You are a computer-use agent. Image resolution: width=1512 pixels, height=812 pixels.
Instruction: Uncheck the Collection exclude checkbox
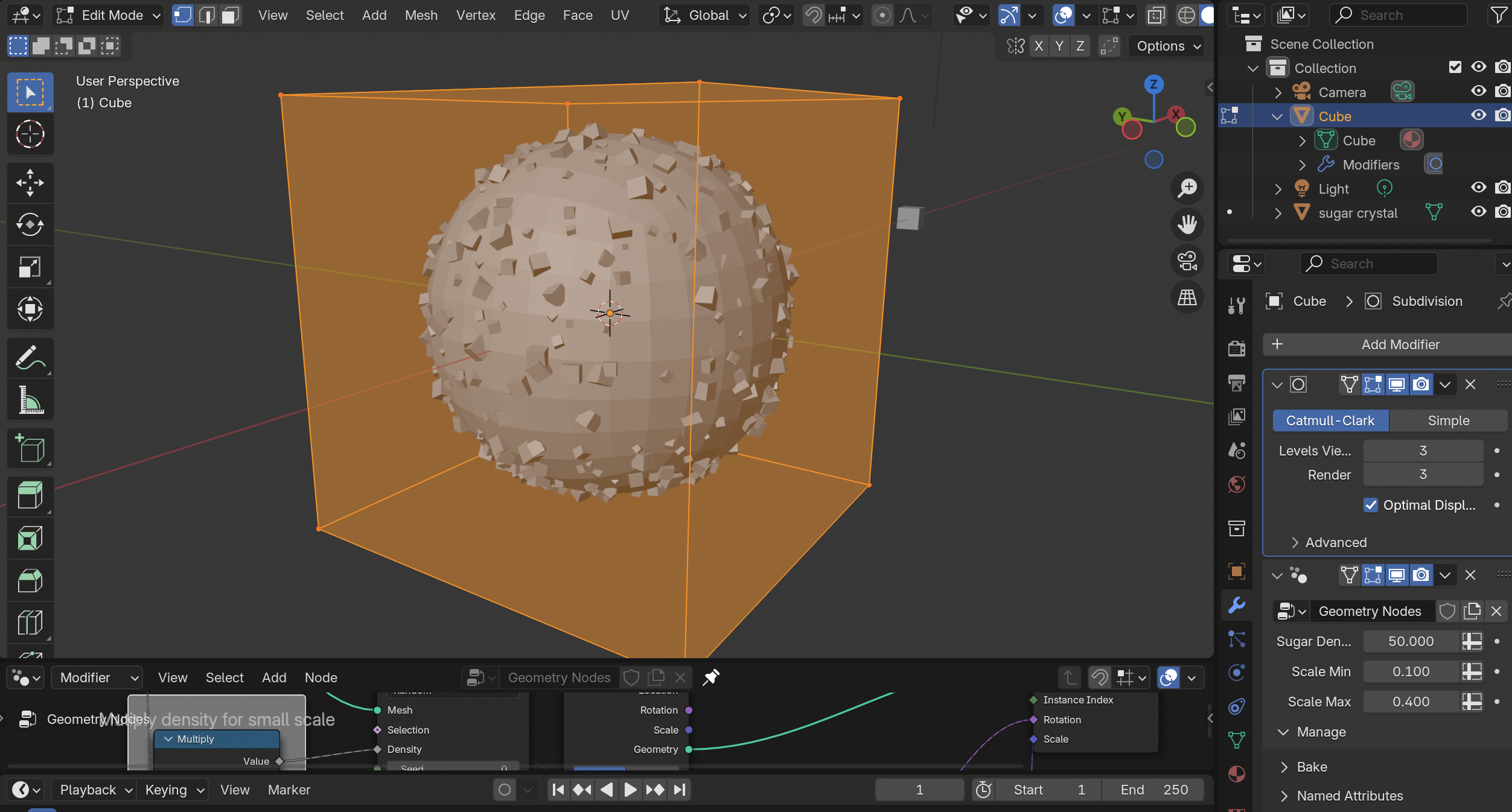point(1455,67)
